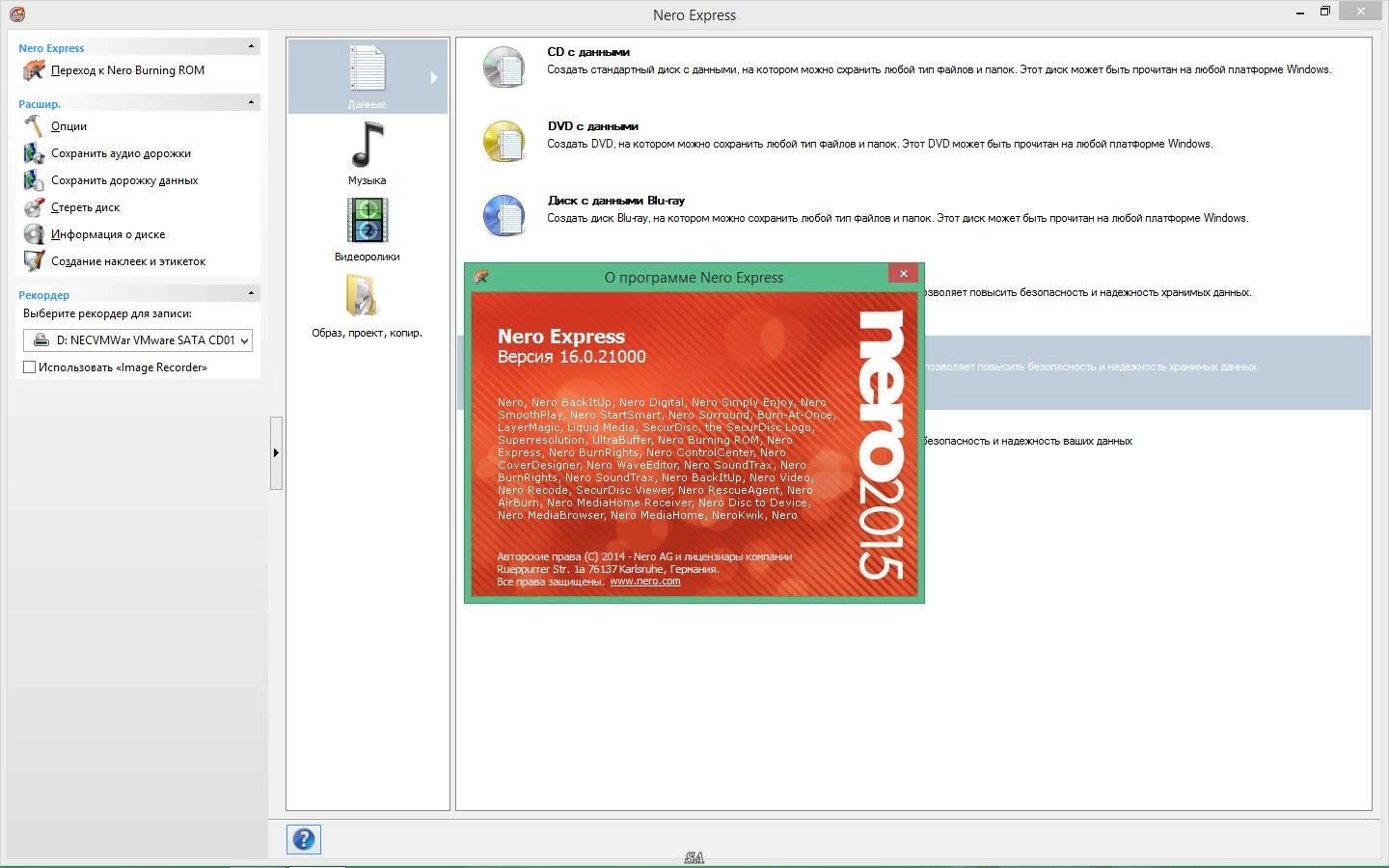Click the Версия 16.0.21000 text
1389x868 pixels.
point(572,357)
